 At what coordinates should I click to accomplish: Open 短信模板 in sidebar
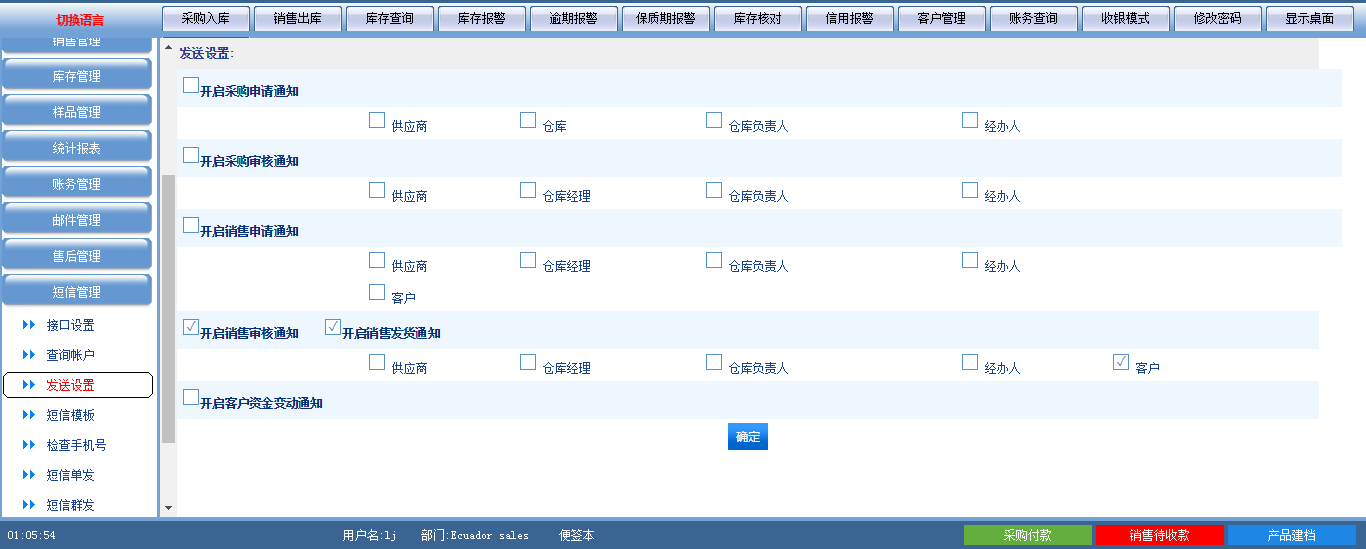pyautogui.click(x=70, y=415)
